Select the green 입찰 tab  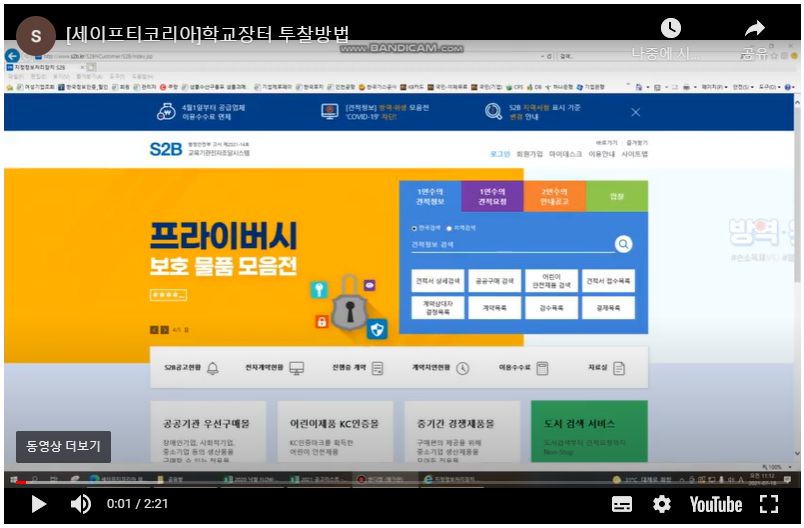(617, 196)
